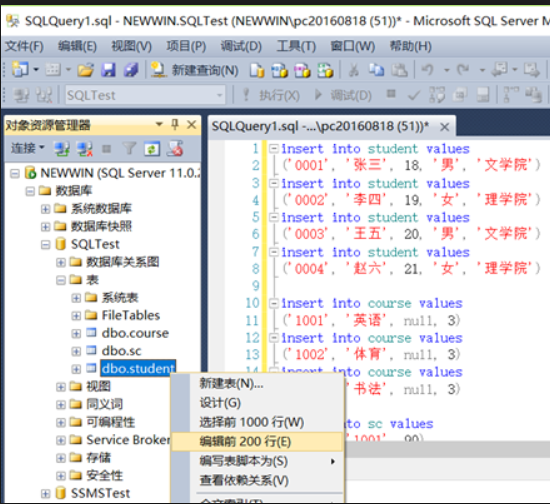Click the Cut scissors icon
Screen dimensions: 550x504
(354, 70)
